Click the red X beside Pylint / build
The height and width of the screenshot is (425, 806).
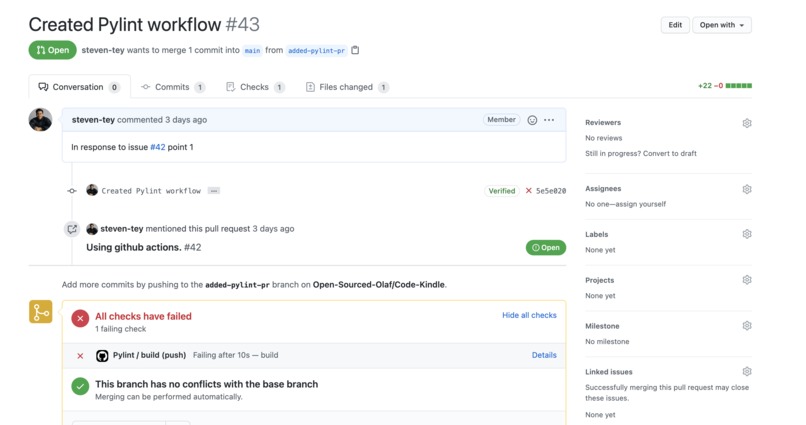[80, 356]
